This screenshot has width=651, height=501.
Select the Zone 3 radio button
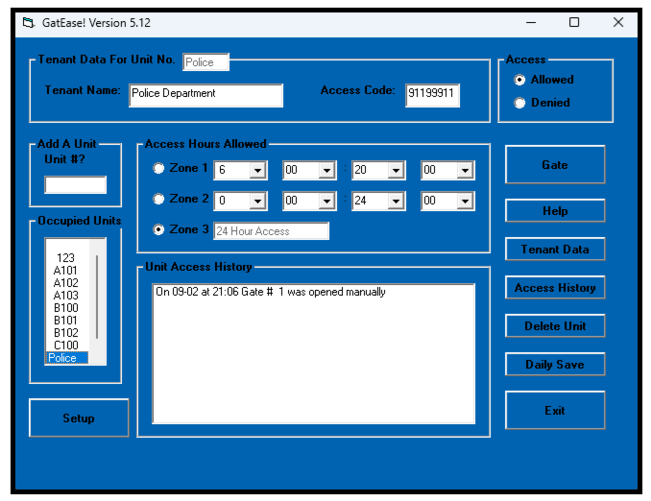[158, 230]
